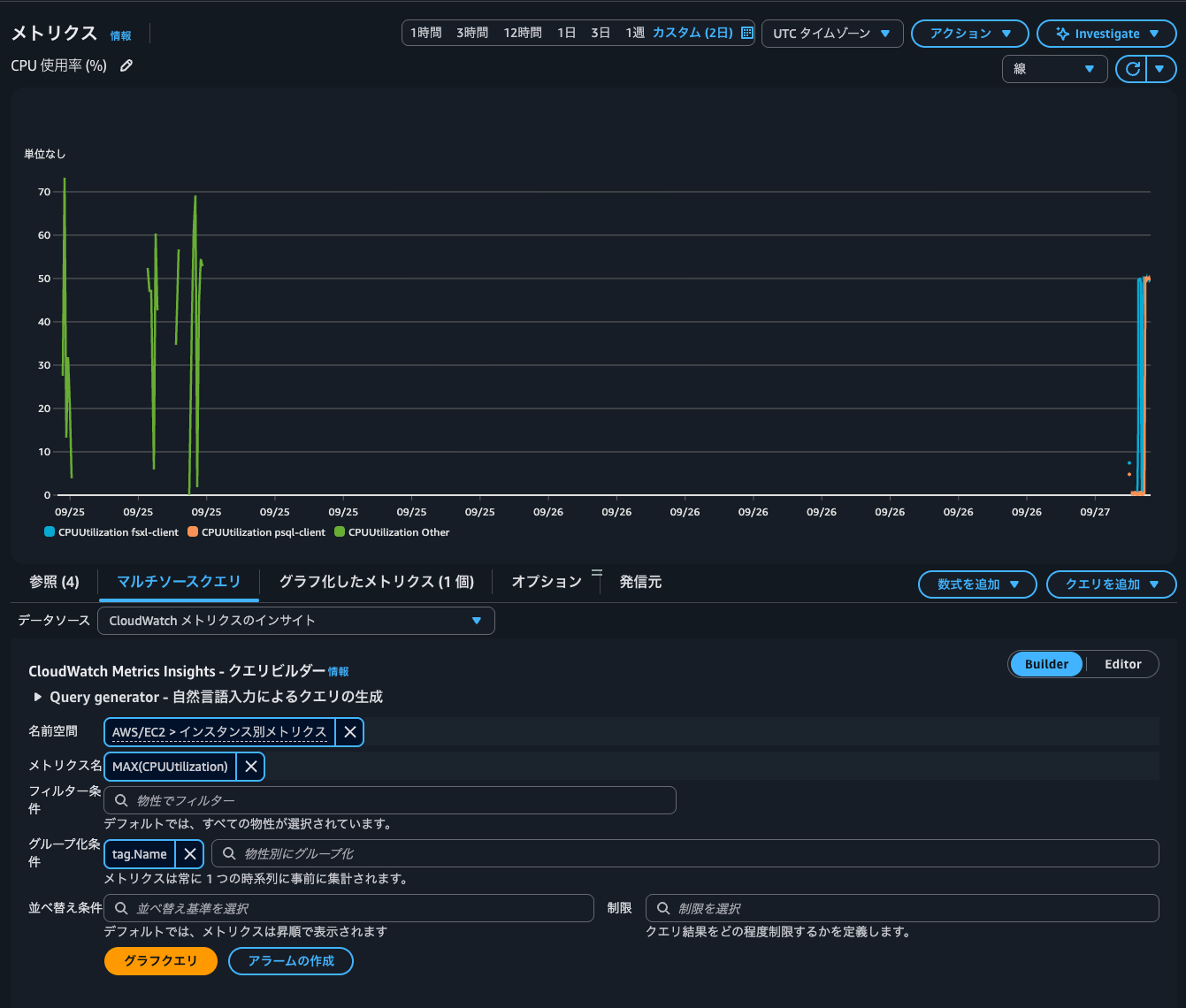Click the CPUUtilization Other legend label
Viewport: 1186px width, 1008px height.
399,532
